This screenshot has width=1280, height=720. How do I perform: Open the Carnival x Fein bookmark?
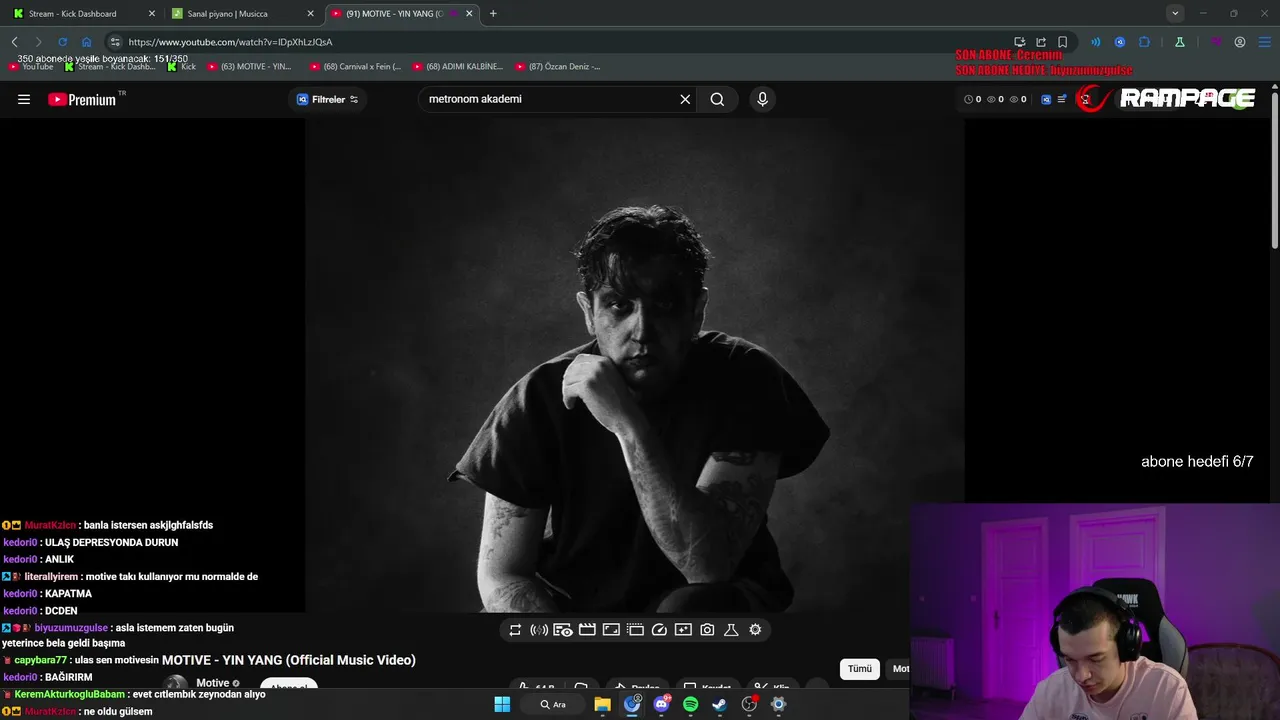click(355, 67)
